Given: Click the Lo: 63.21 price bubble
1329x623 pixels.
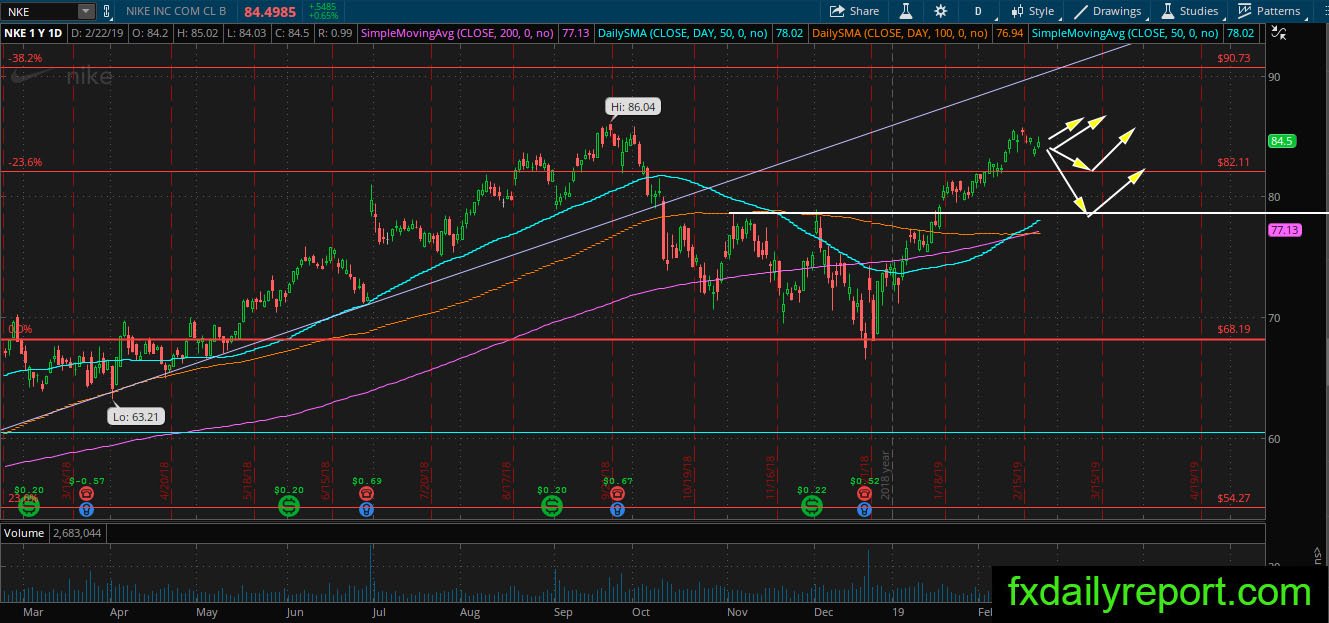Looking at the screenshot, I should click(x=137, y=417).
